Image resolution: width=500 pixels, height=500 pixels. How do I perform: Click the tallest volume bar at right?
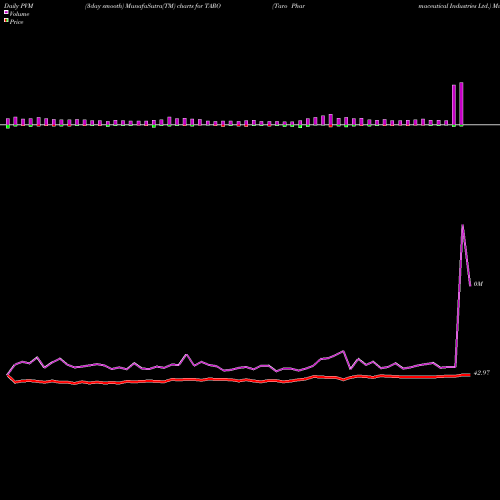461,104
